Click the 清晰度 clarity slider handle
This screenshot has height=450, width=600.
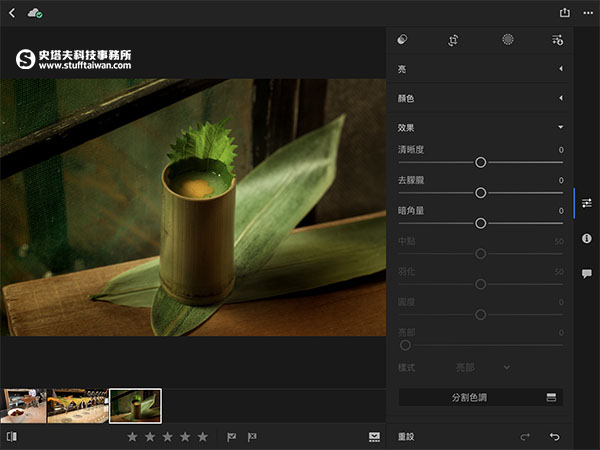pyautogui.click(x=481, y=162)
